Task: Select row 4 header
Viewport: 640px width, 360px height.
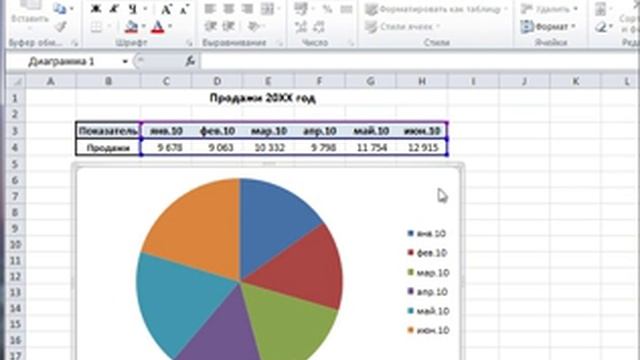Action: [x=15, y=147]
